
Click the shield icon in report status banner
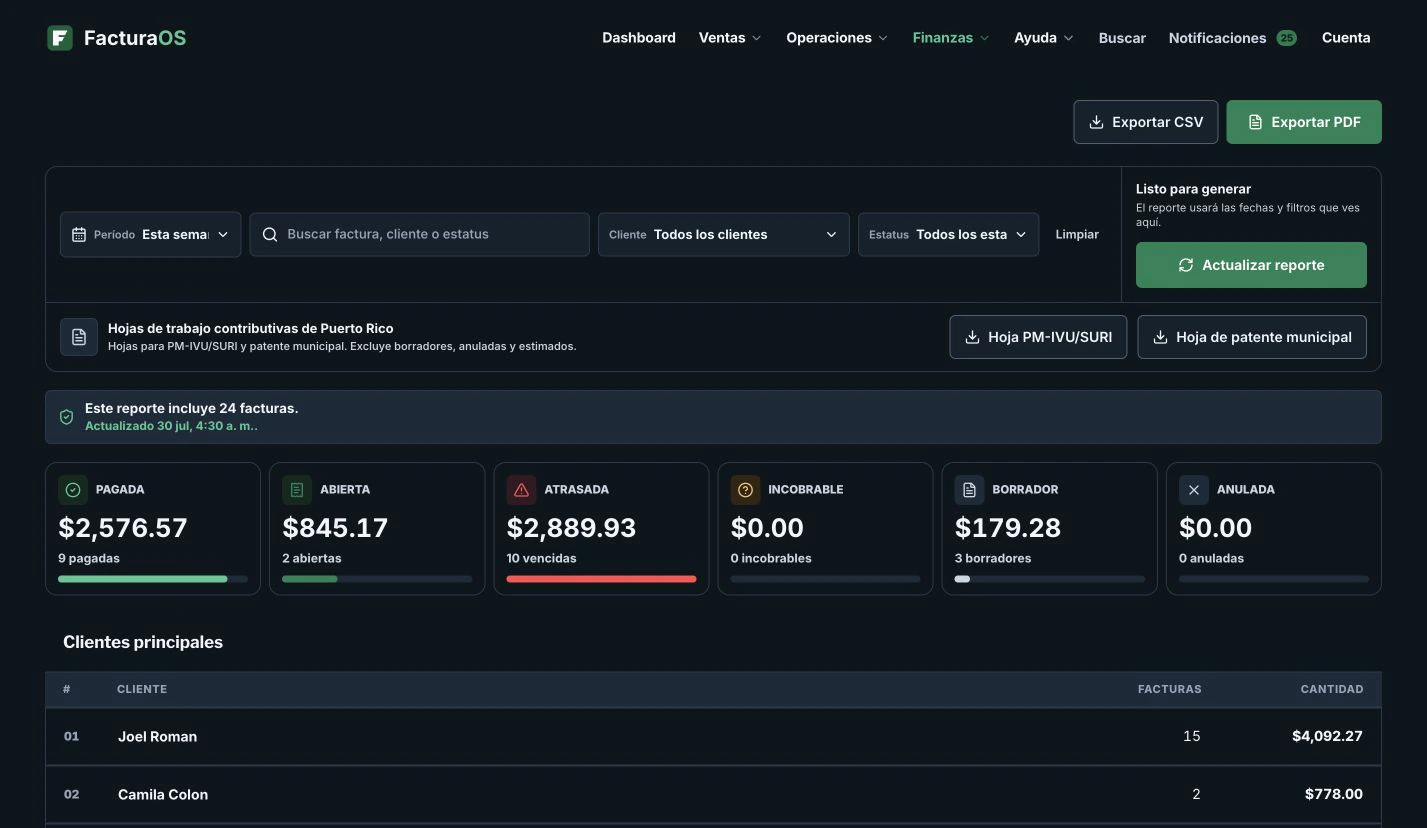pyautogui.click(x=66, y=417)
